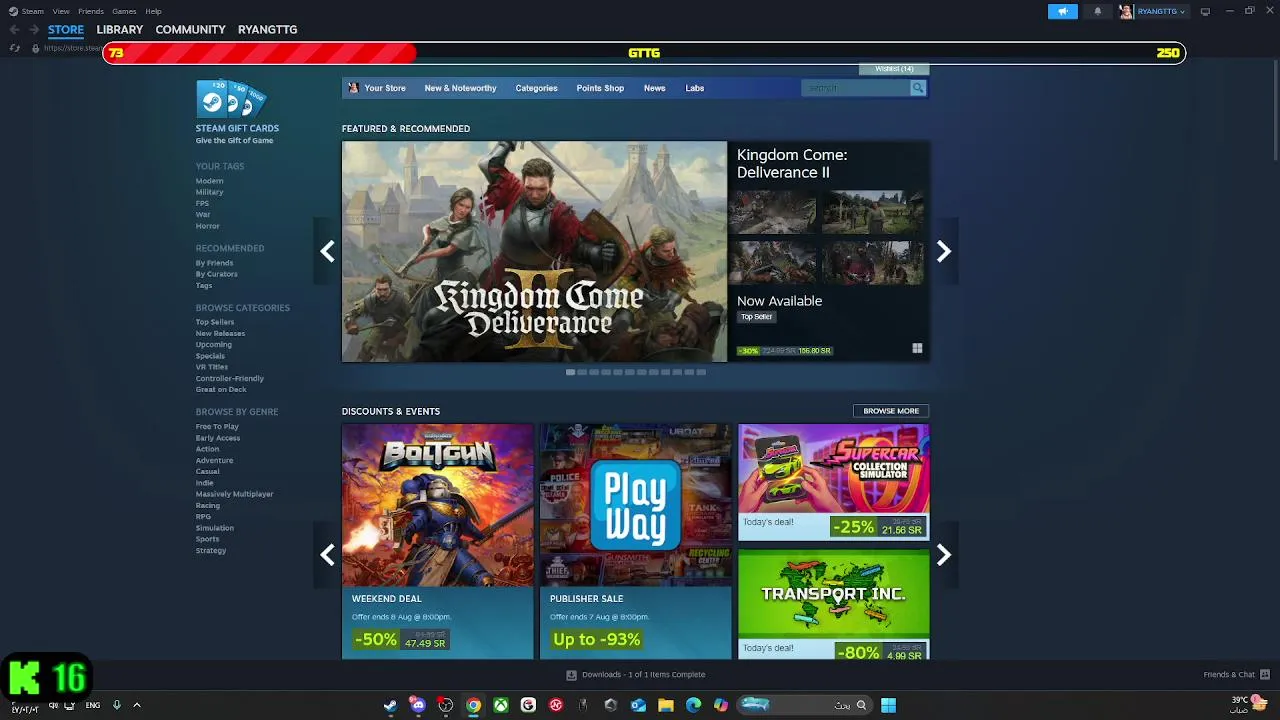
Task: Go forward with the navigation forward arrow
Action: tap(33, 30)
